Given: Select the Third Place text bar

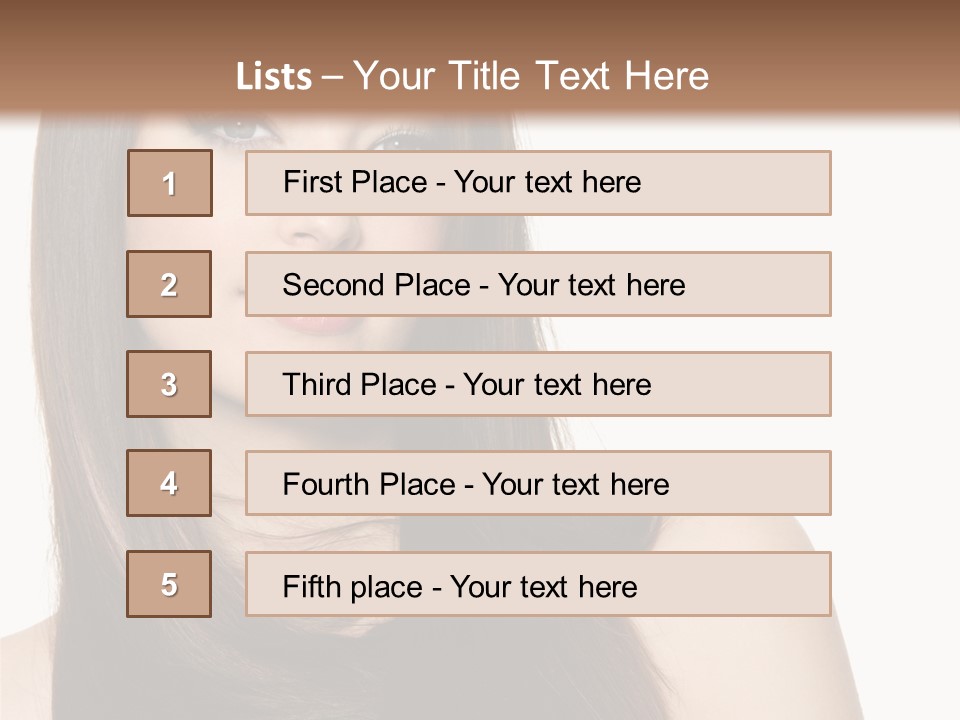Looking at the screenshot, I should coord(538,384).
